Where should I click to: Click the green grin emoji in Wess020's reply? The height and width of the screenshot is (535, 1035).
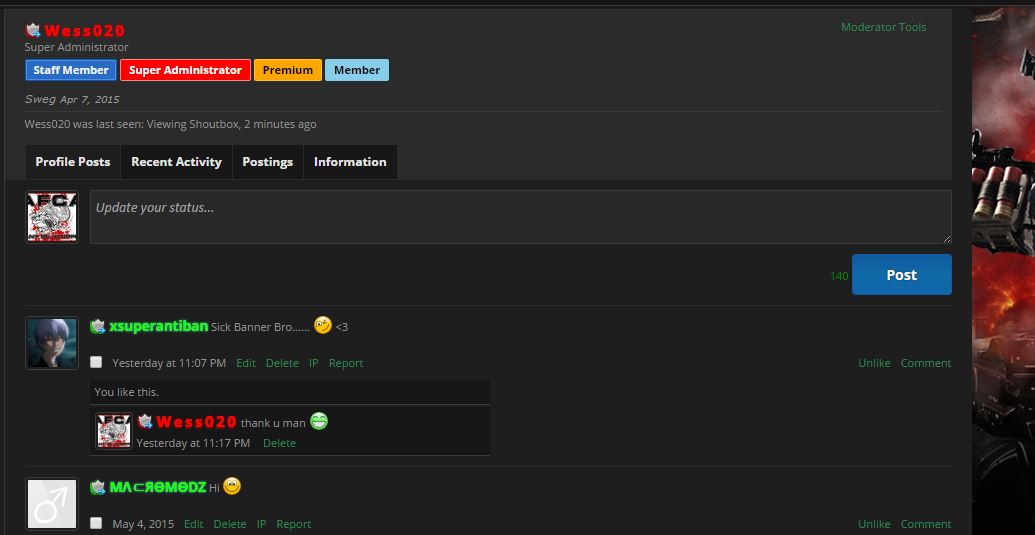pos(319,421)
